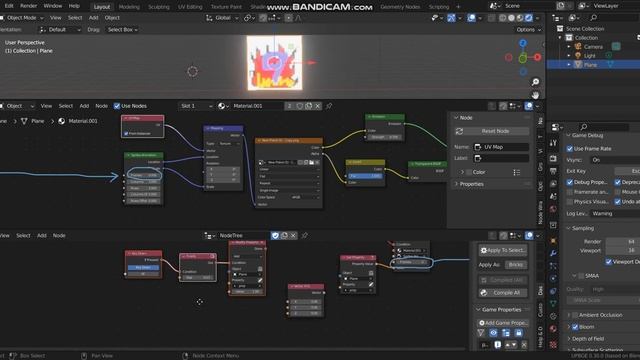This screenshot has height=360, width=640.
Task: Open the Vsync On dropdown
Action: click(x=615, y=160)
